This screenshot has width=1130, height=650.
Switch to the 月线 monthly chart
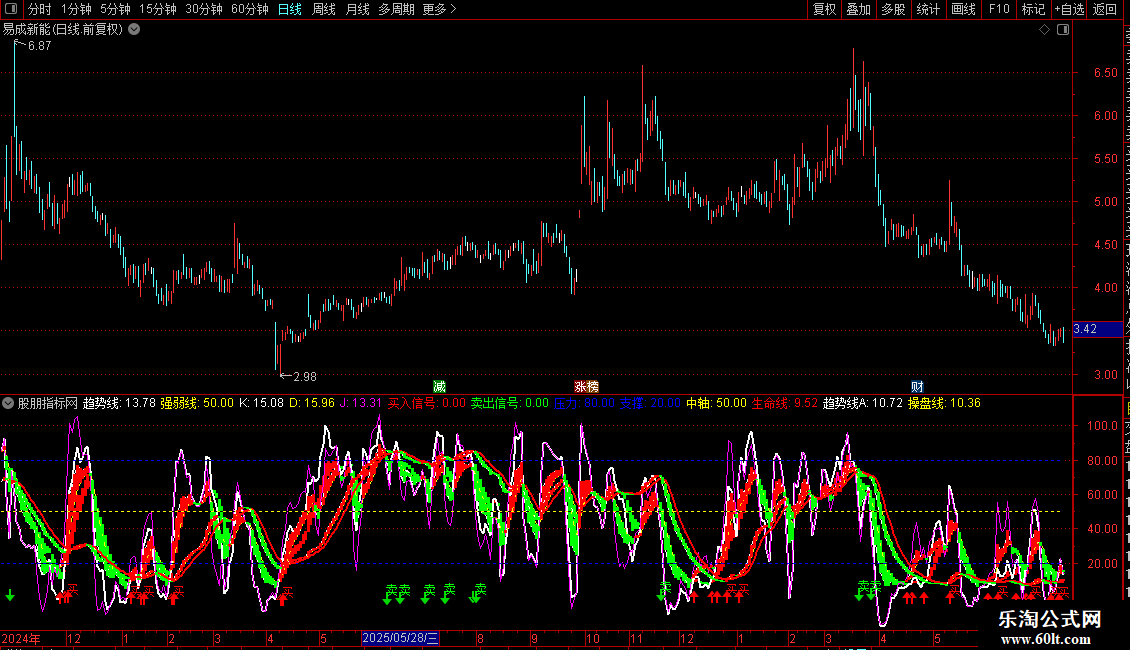357,9
